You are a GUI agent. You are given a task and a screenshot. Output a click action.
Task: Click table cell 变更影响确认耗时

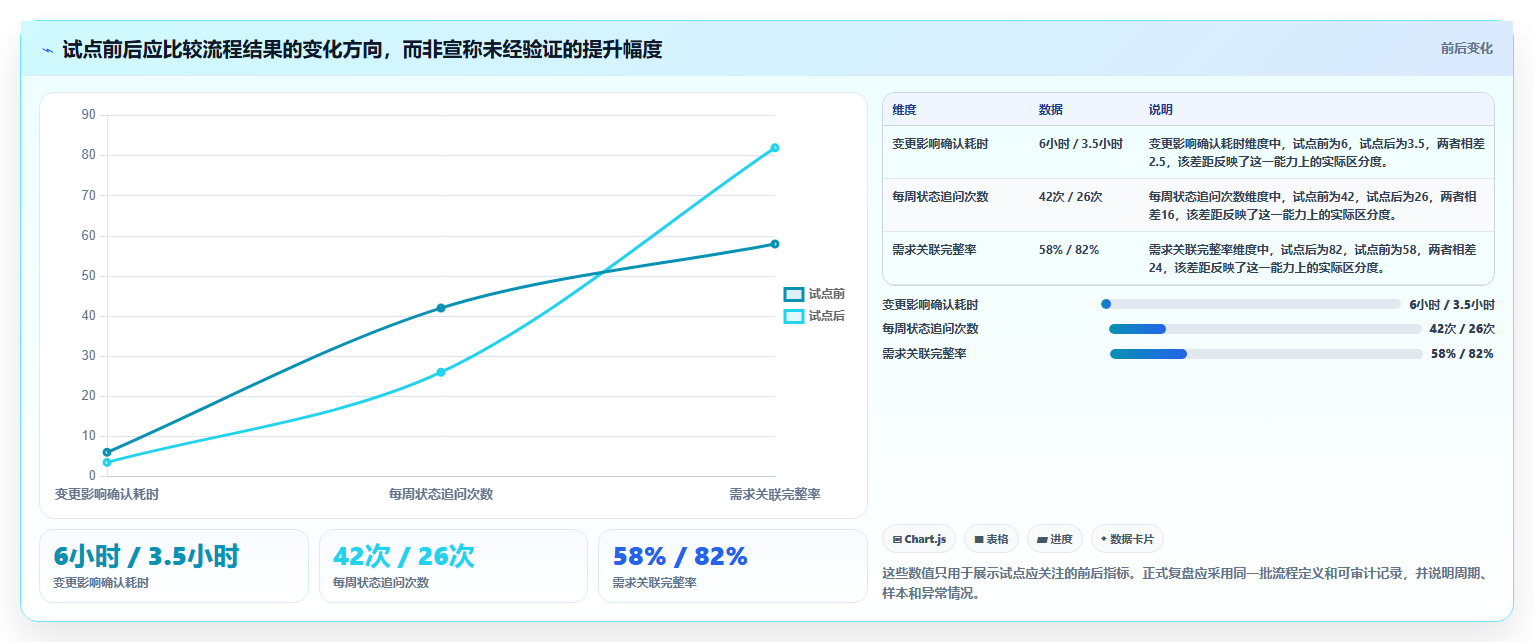click(940, 144)
